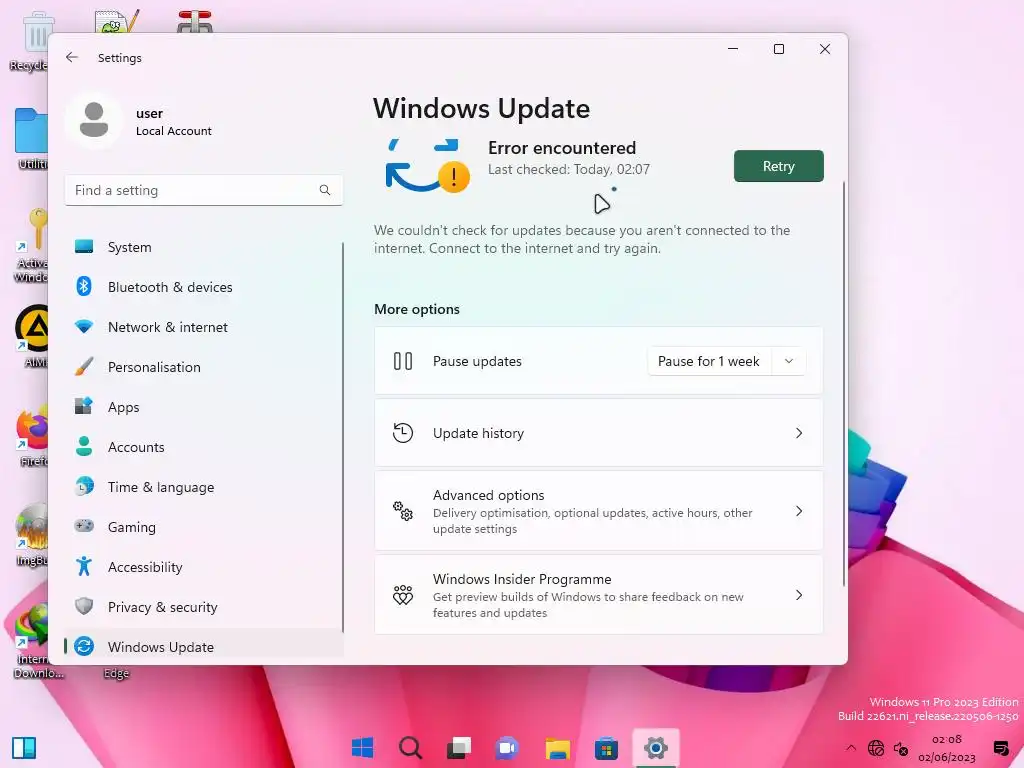Click the Retry button
The width and height of the screenshot is (1024, 768).
coord(778,166)
